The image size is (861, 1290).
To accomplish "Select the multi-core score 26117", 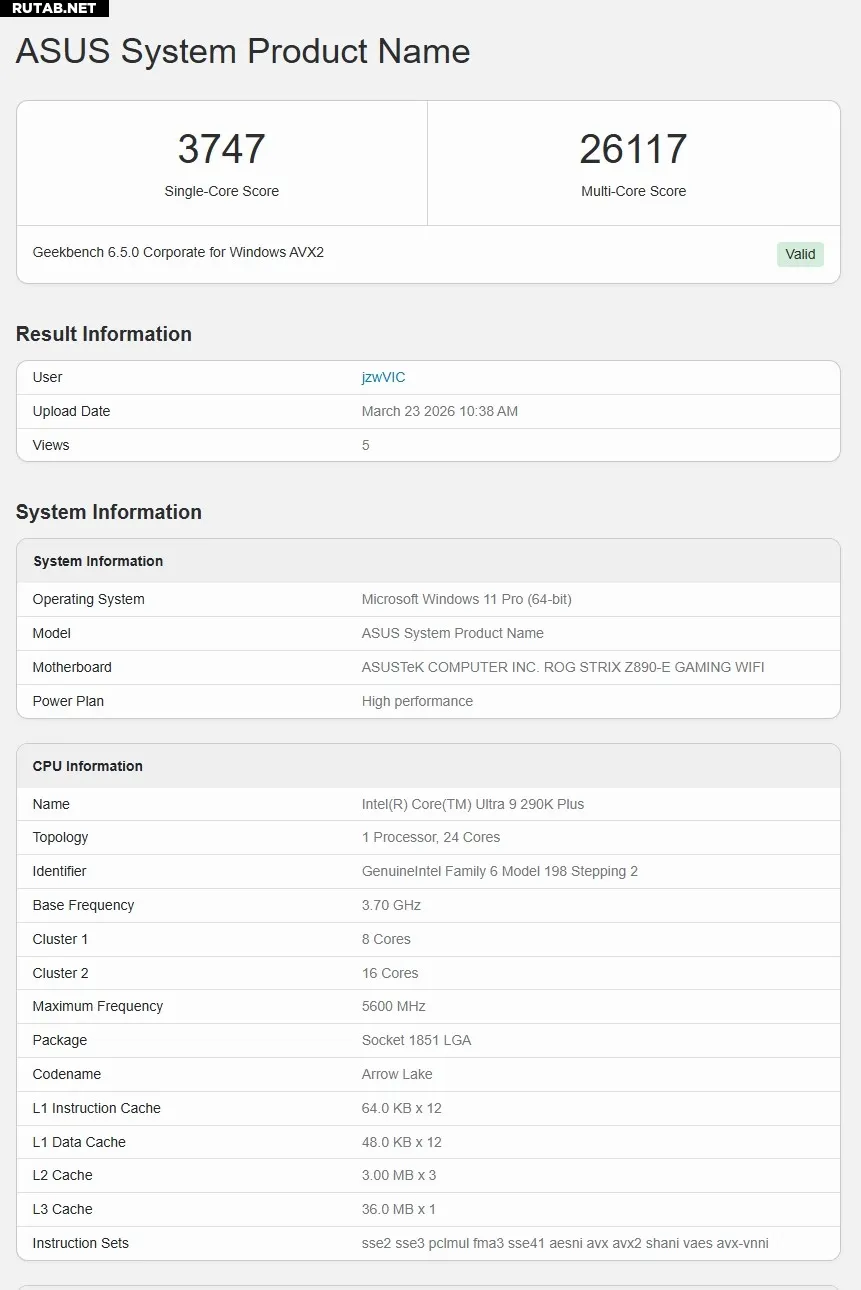I will (x=633, y=149).
